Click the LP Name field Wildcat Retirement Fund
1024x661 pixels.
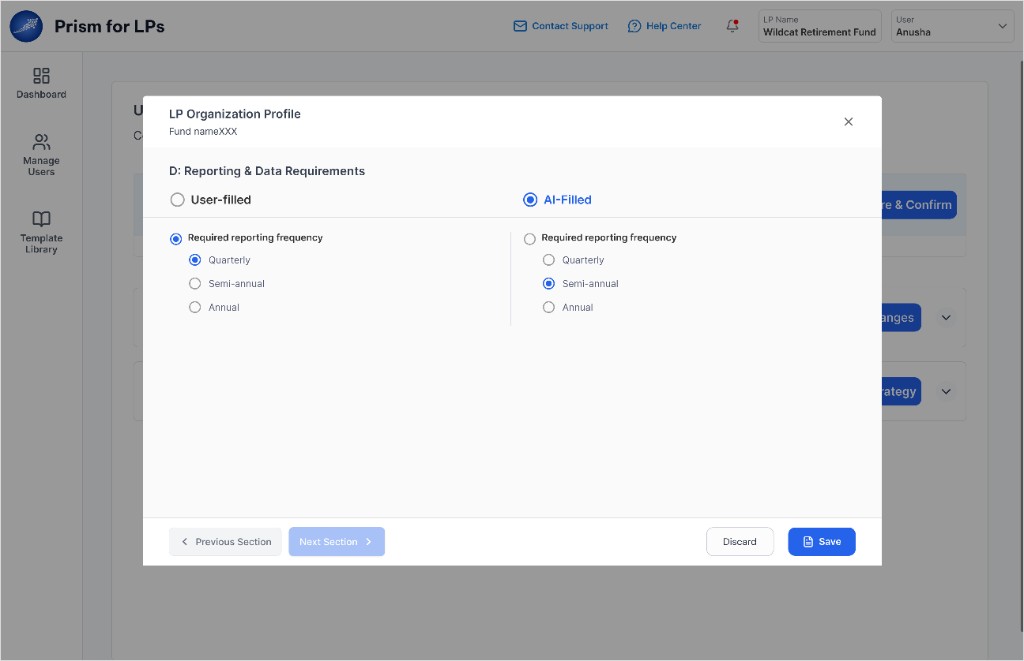820,26
